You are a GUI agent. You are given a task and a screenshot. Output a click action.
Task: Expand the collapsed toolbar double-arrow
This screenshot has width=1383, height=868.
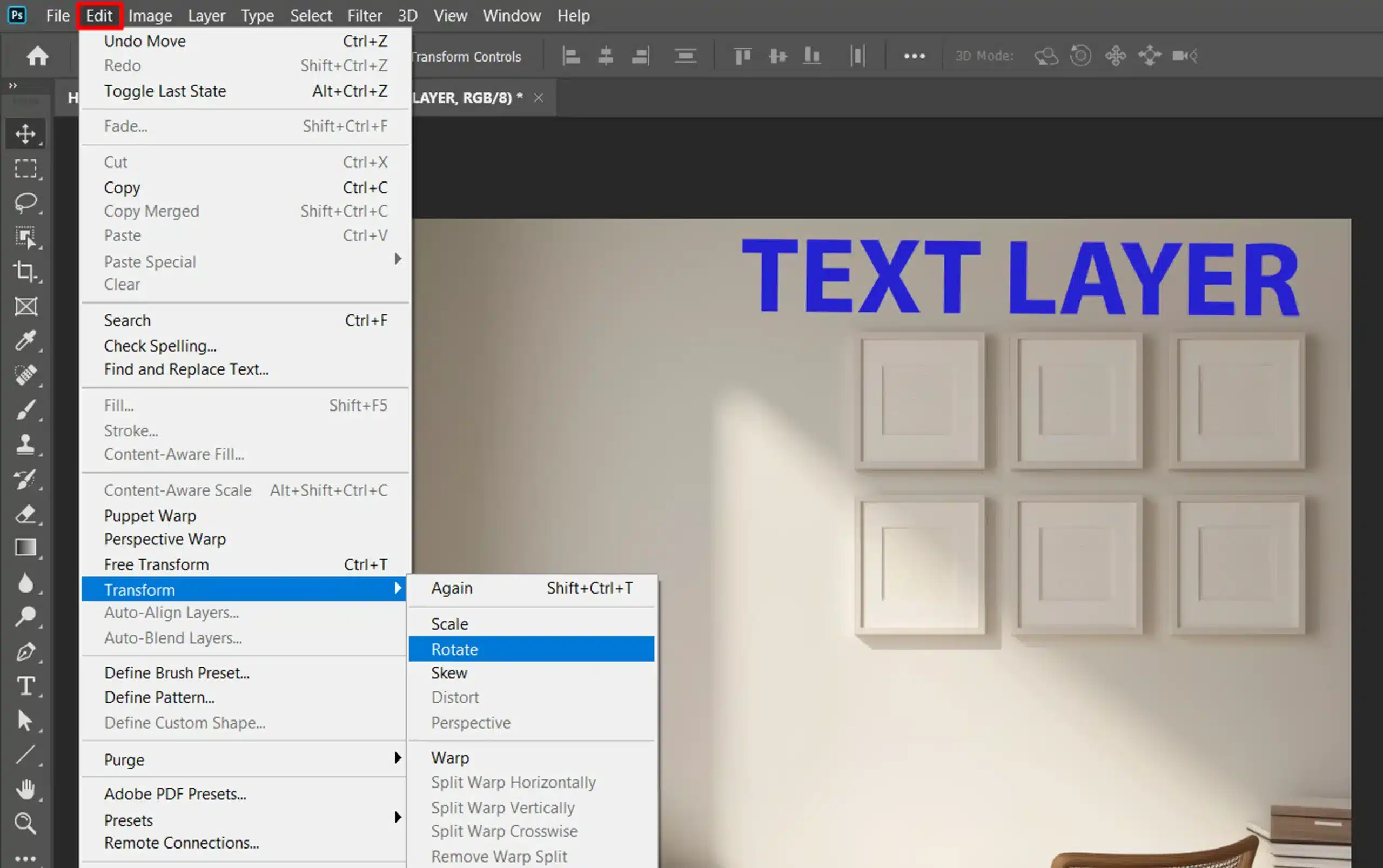click(12, 85)
